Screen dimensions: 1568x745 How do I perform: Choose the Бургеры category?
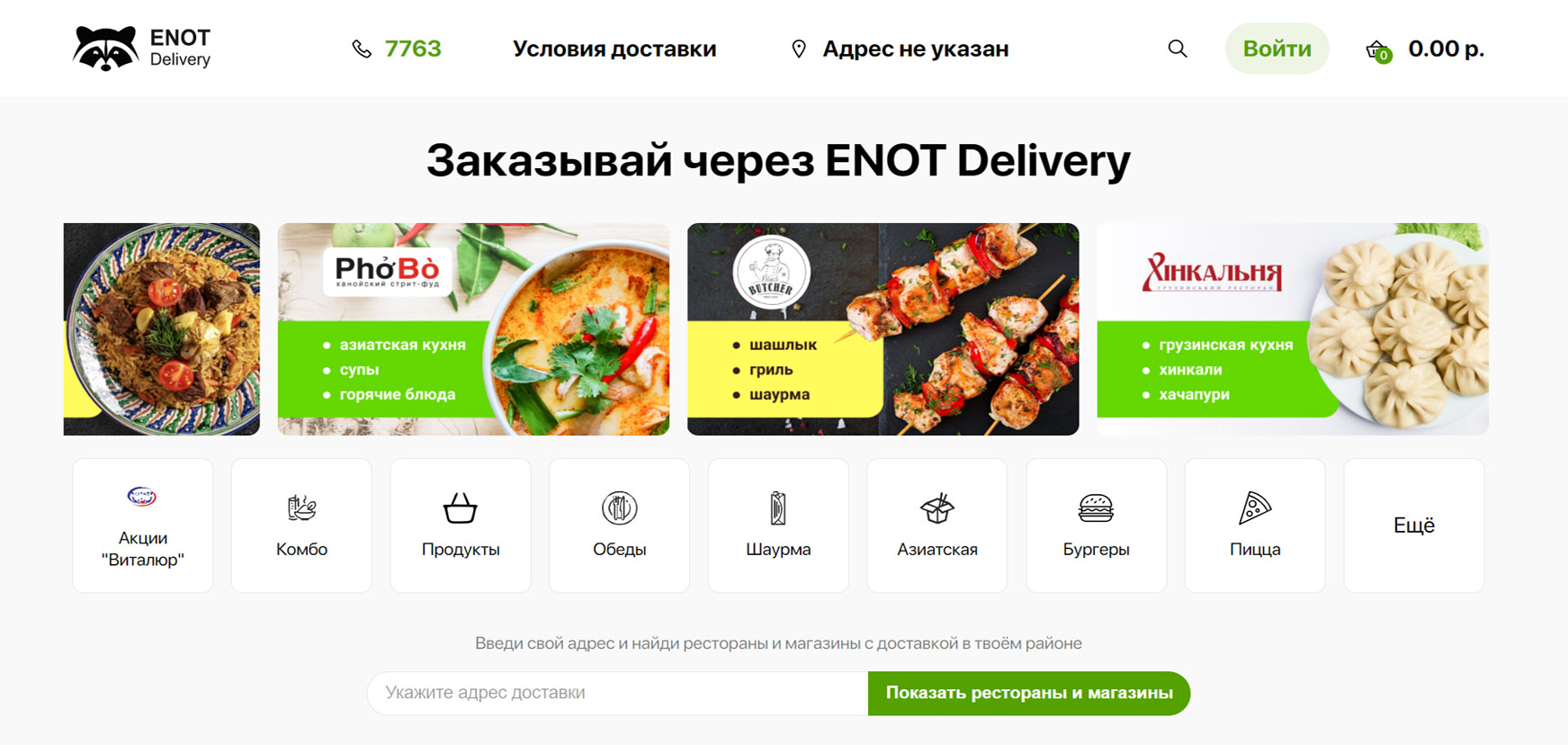[x=1096, y=525]
